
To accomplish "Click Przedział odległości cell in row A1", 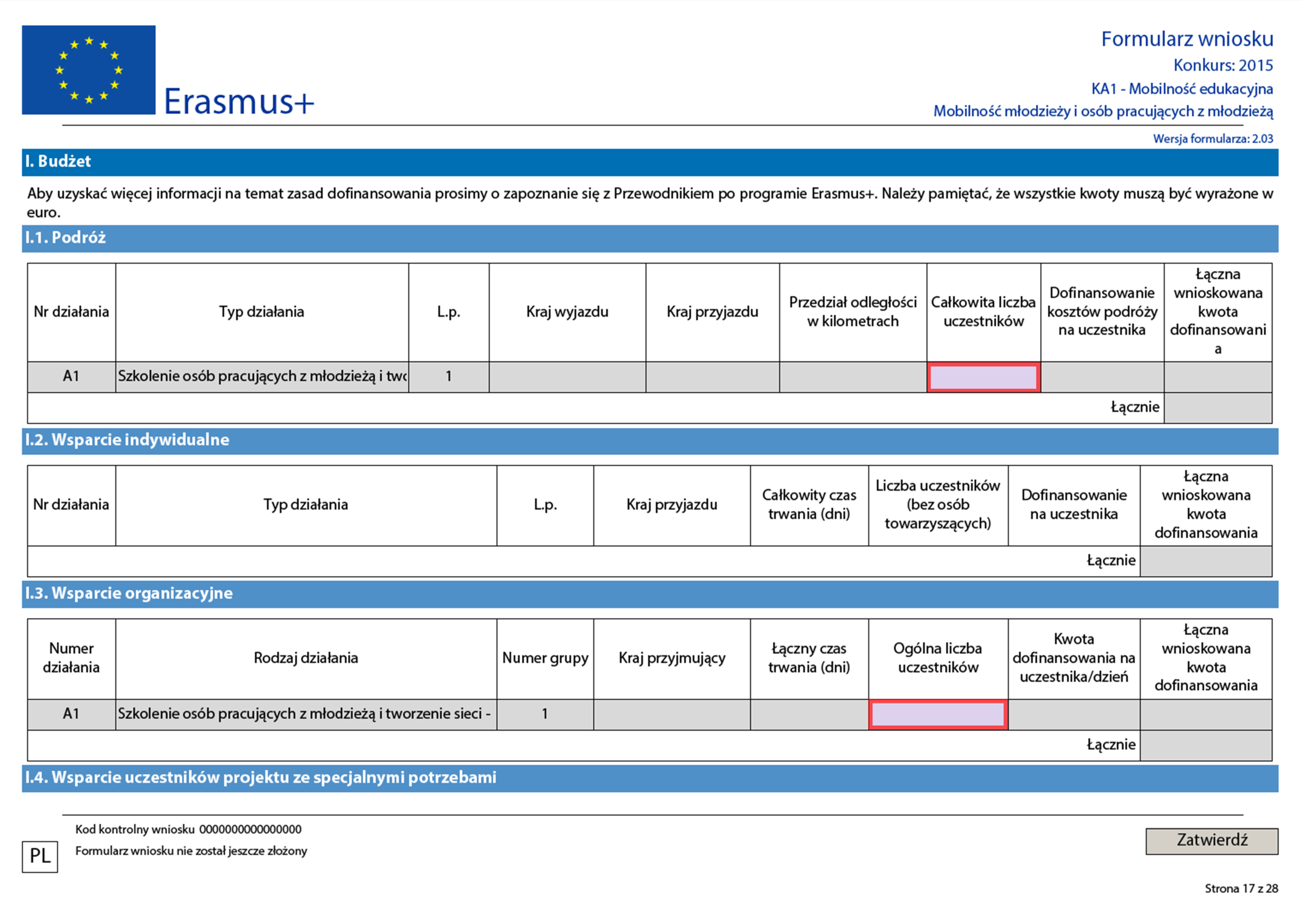I will point(852,377).
